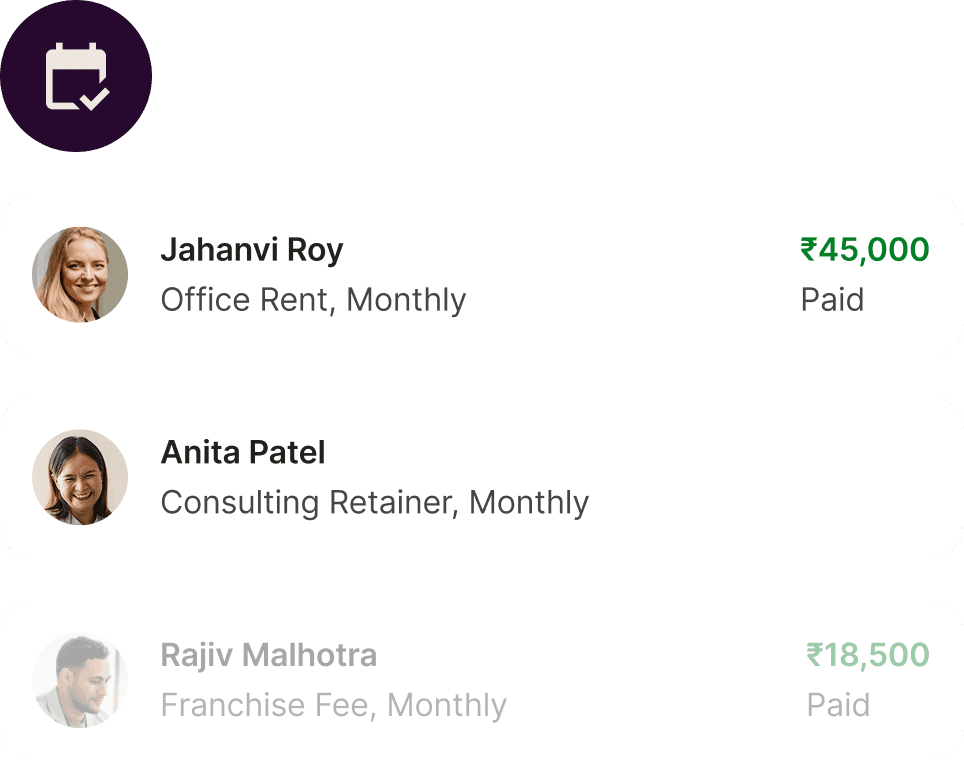964x760 pixels.
Task: Open Rajiv Malhotra's profile avatar
Action: coord(80,680)
